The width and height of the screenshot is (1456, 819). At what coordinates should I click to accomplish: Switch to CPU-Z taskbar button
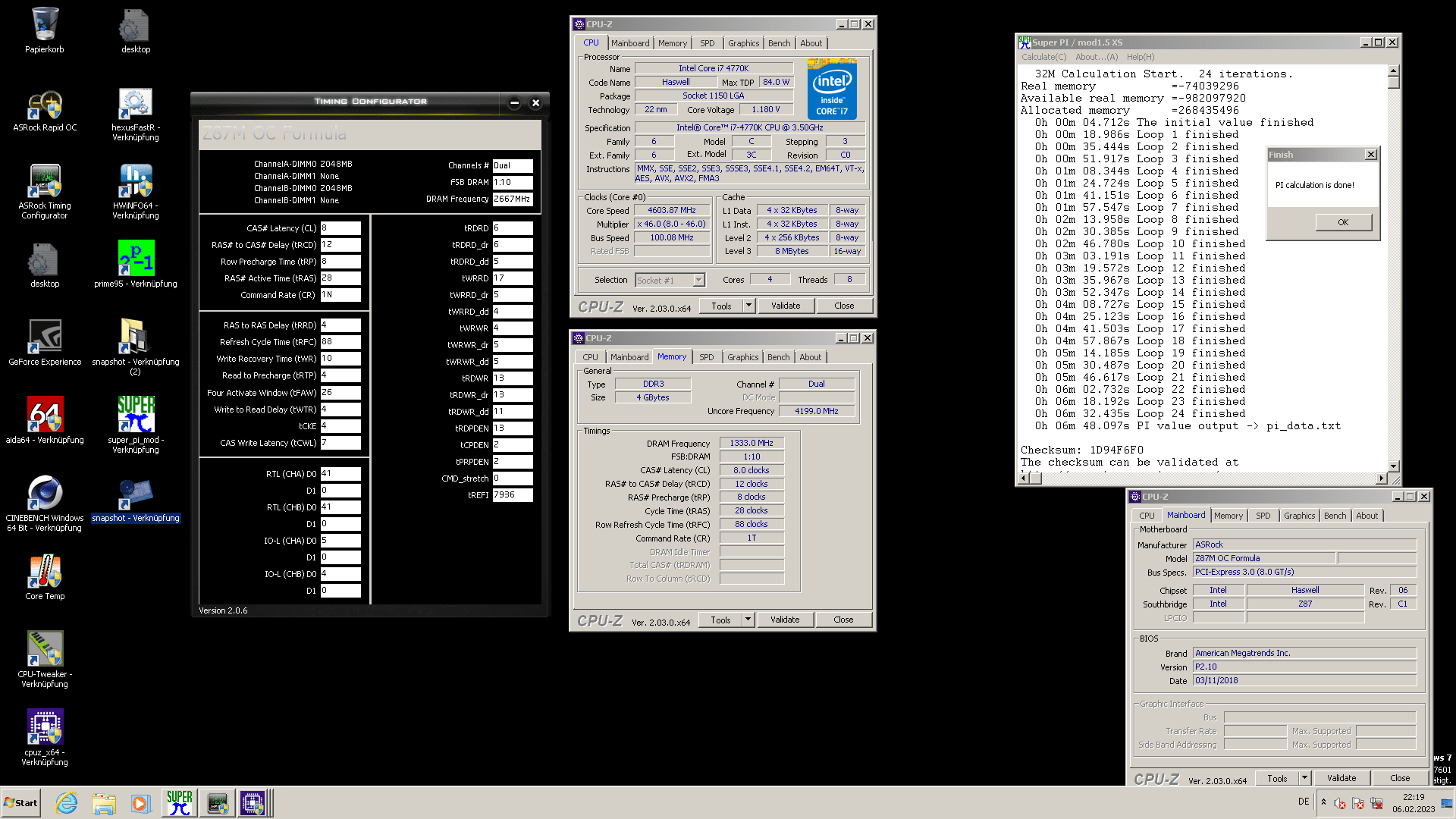tap(253, 803)
